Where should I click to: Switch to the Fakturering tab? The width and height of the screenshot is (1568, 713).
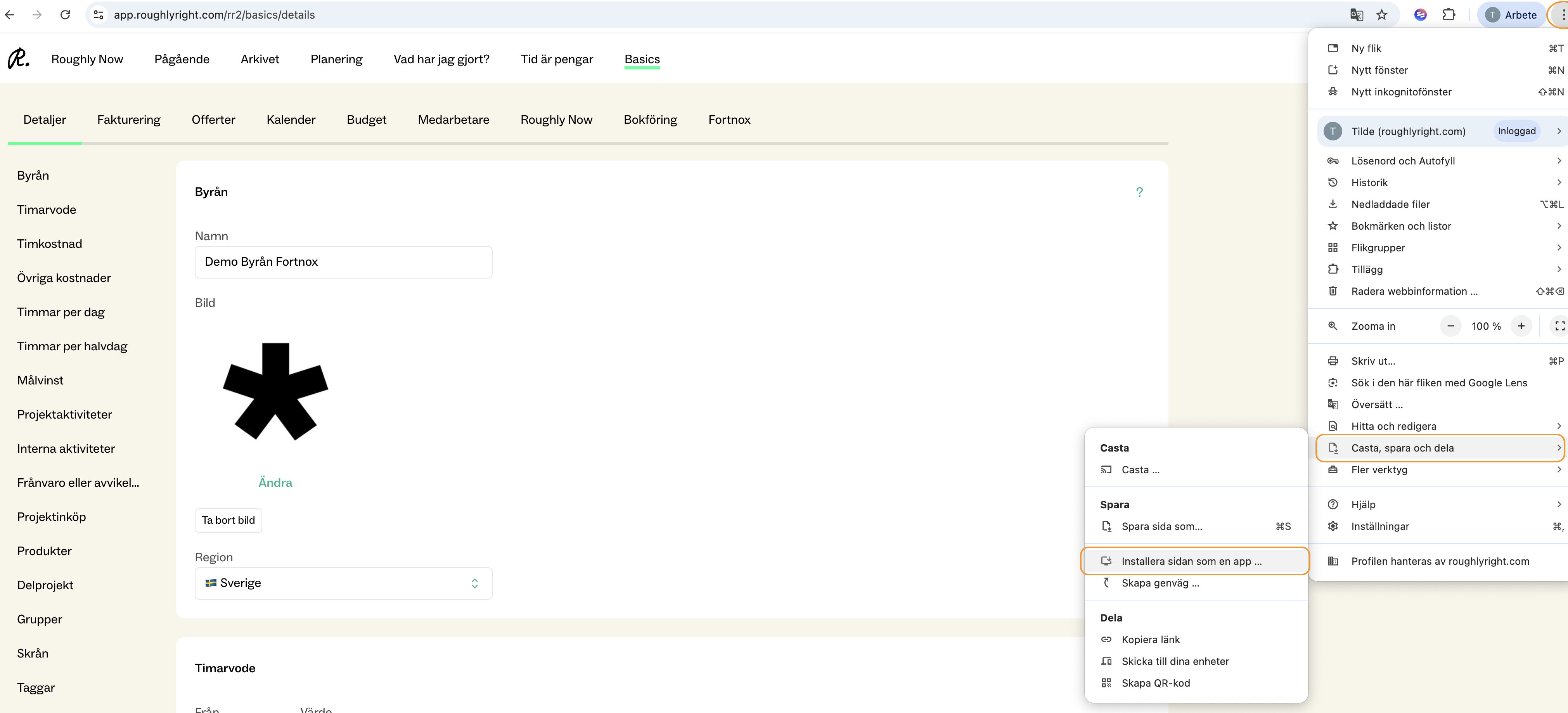pyautogui.click(x=129, y=120)
